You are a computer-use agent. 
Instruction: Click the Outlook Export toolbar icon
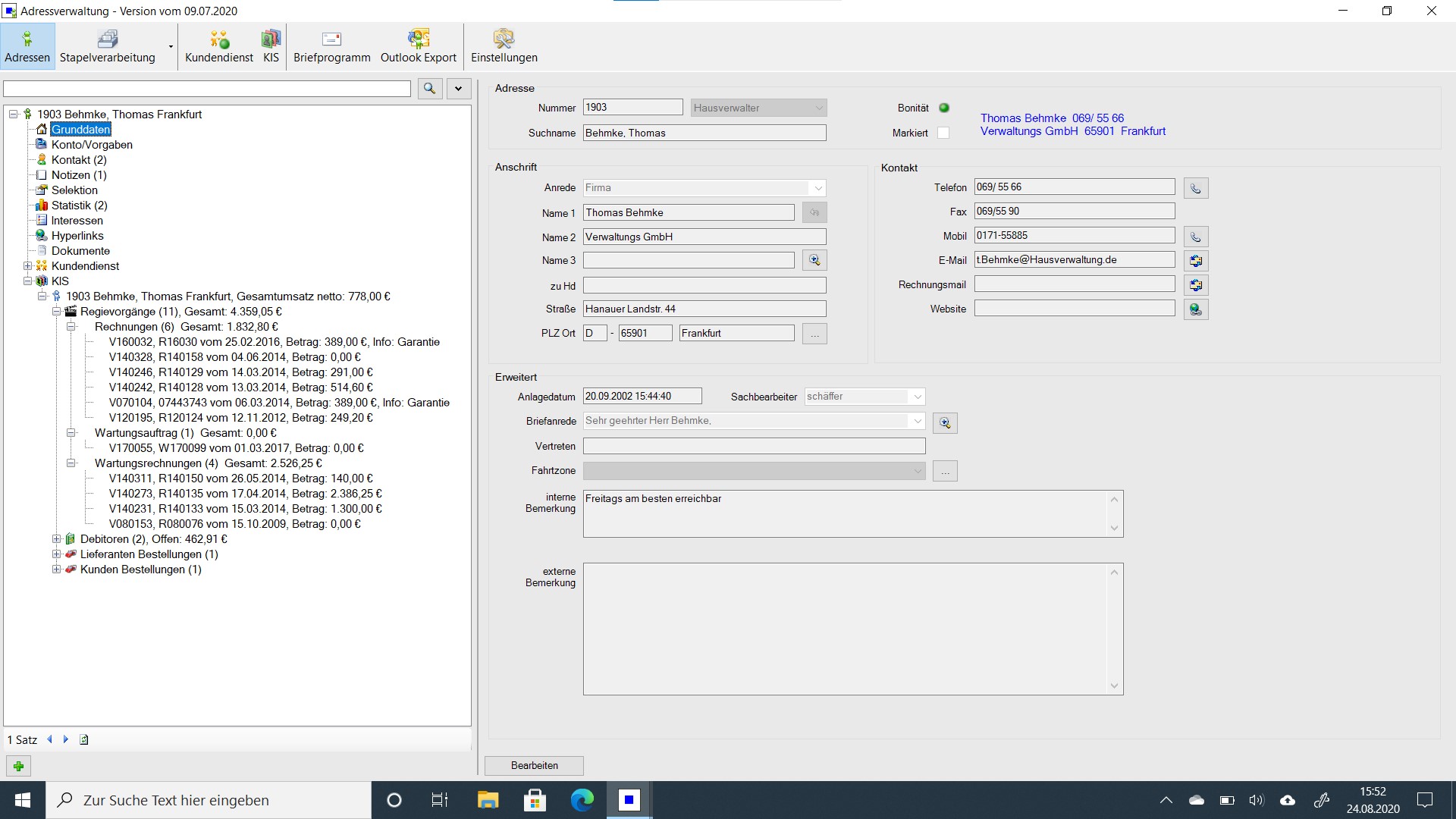click(418, 46)
